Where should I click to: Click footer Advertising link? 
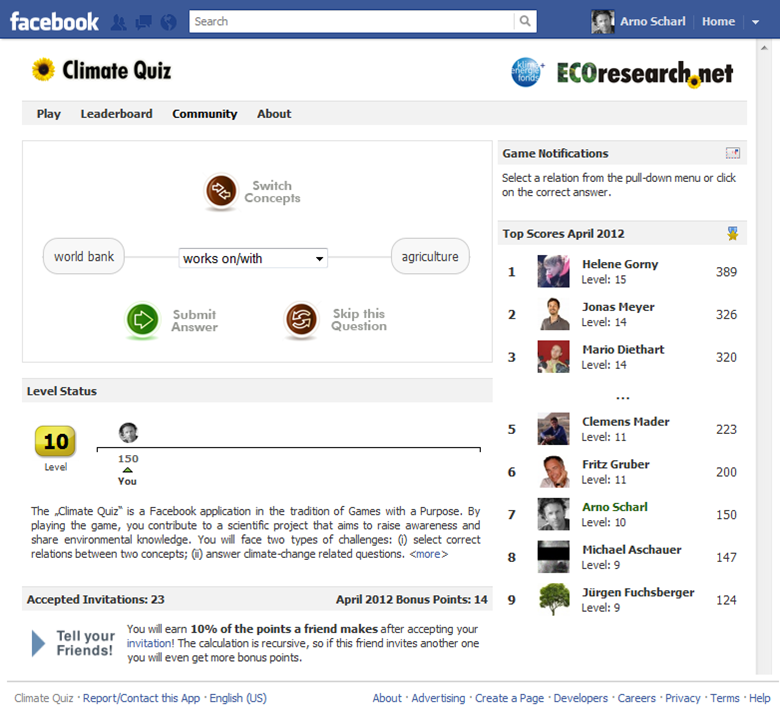click(438, 698)
